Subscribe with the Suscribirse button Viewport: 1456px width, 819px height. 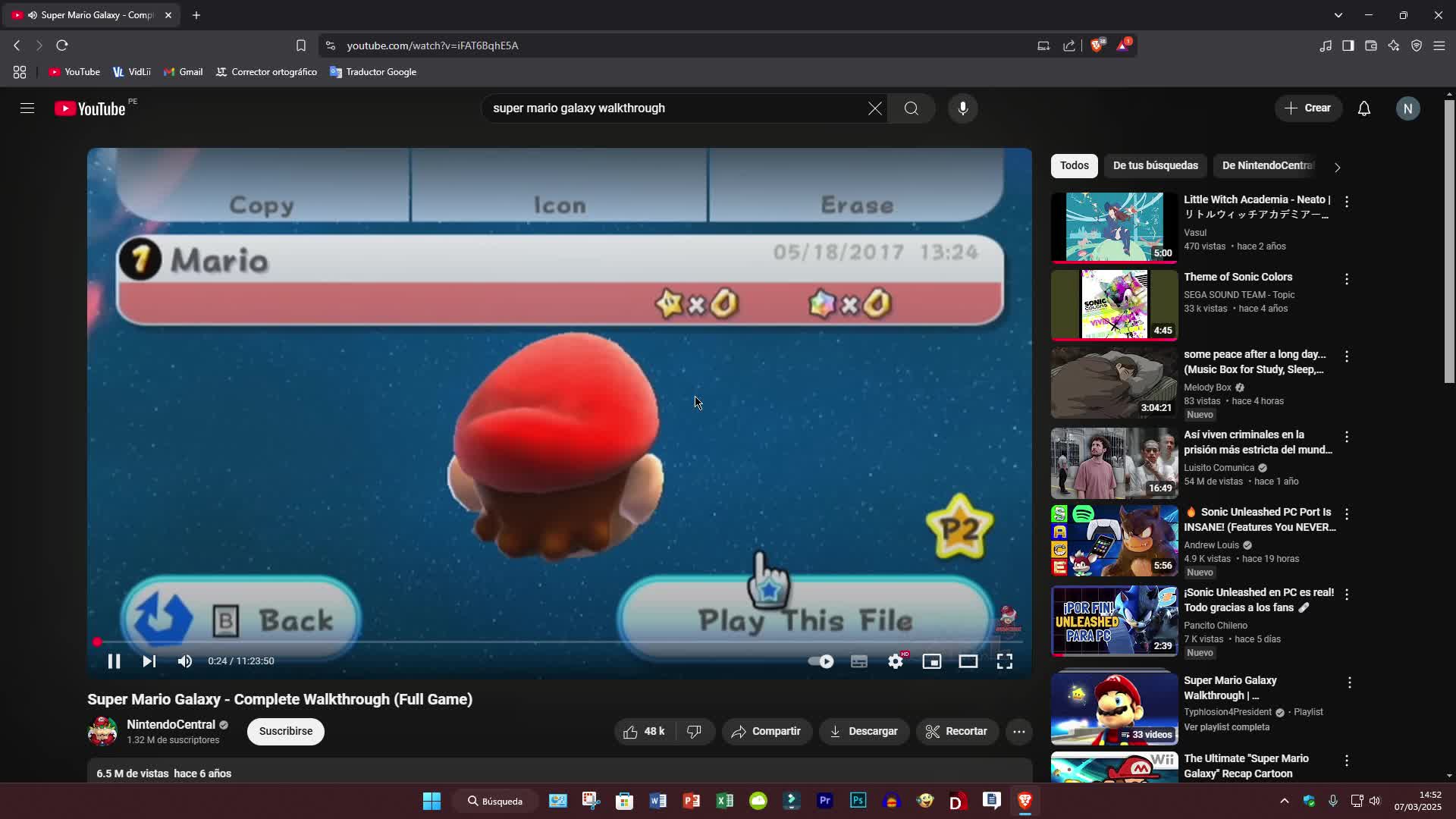pyautogui.click(x=286, y=732)
